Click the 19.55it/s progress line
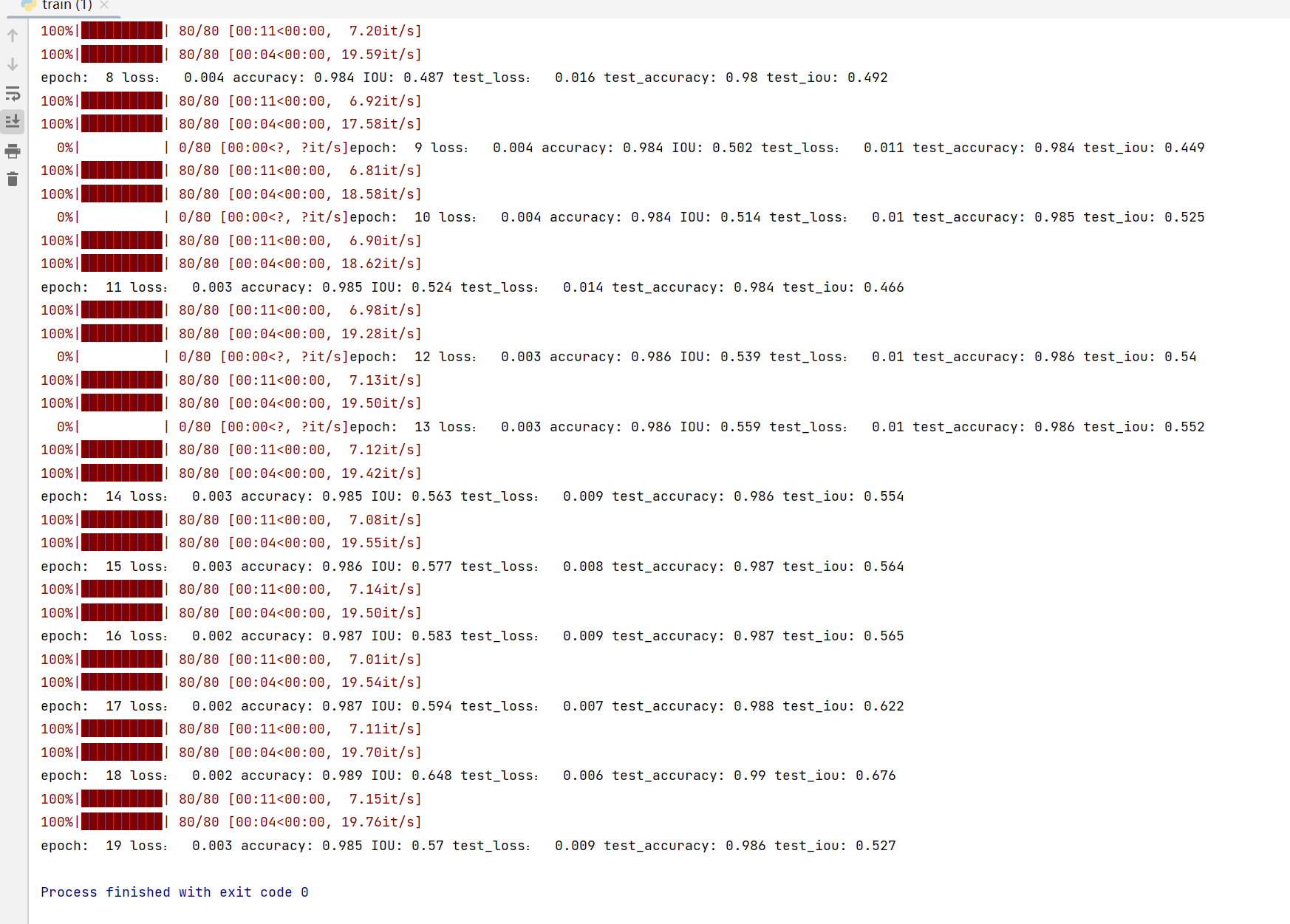The width and height of the screenshot is (1290, 924). point(231,543)
